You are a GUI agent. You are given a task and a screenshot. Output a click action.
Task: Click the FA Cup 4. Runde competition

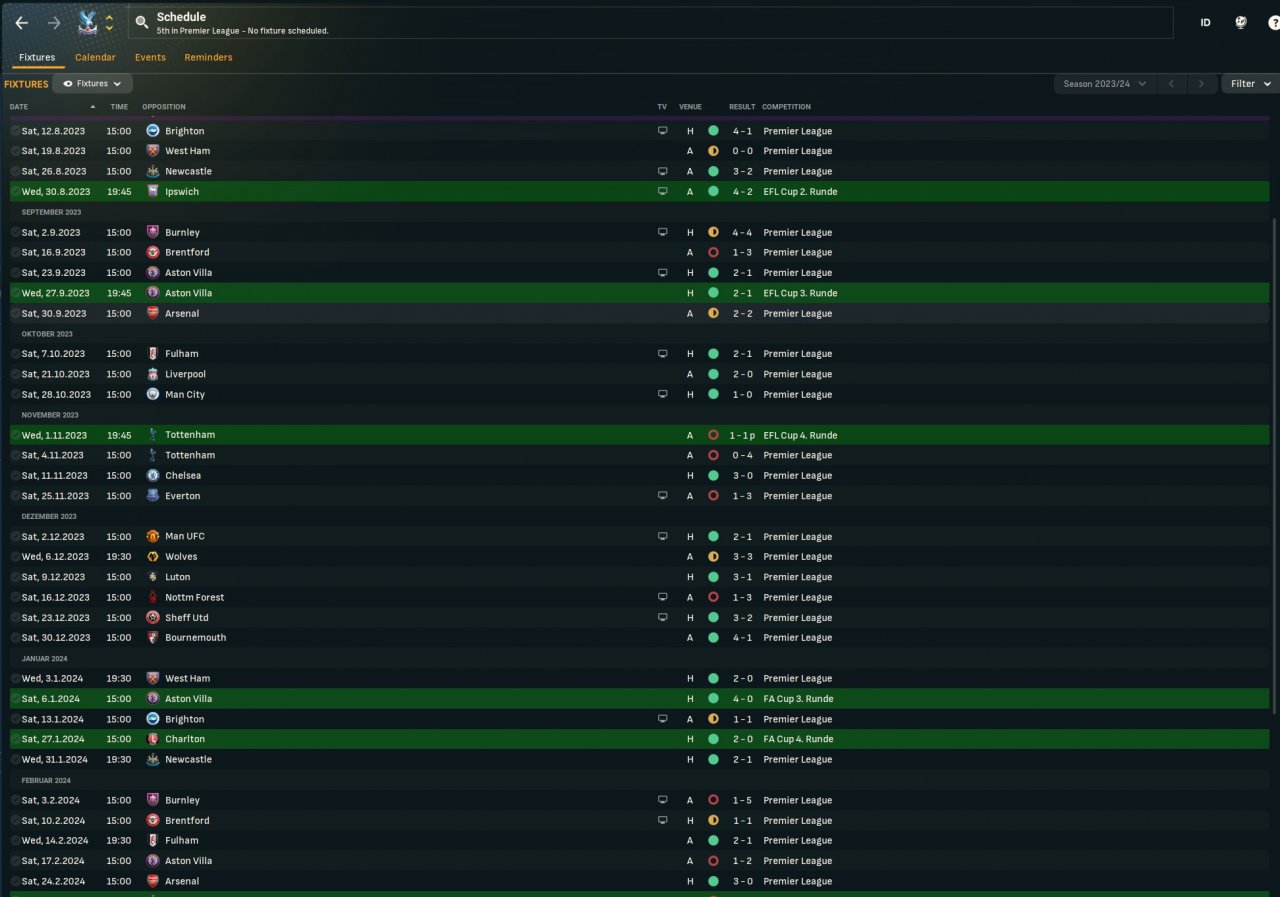tap(798, 739)
